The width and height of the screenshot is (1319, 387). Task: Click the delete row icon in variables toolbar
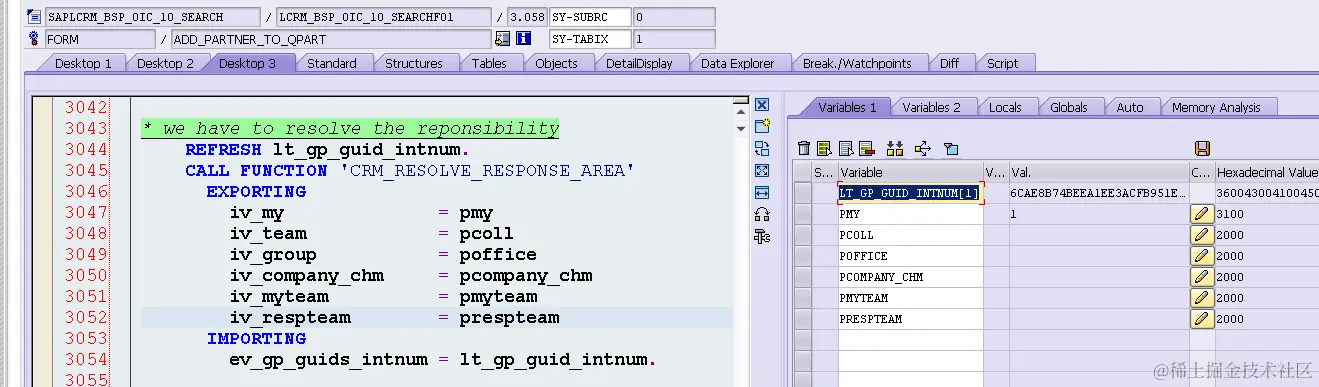pos(866,149)
